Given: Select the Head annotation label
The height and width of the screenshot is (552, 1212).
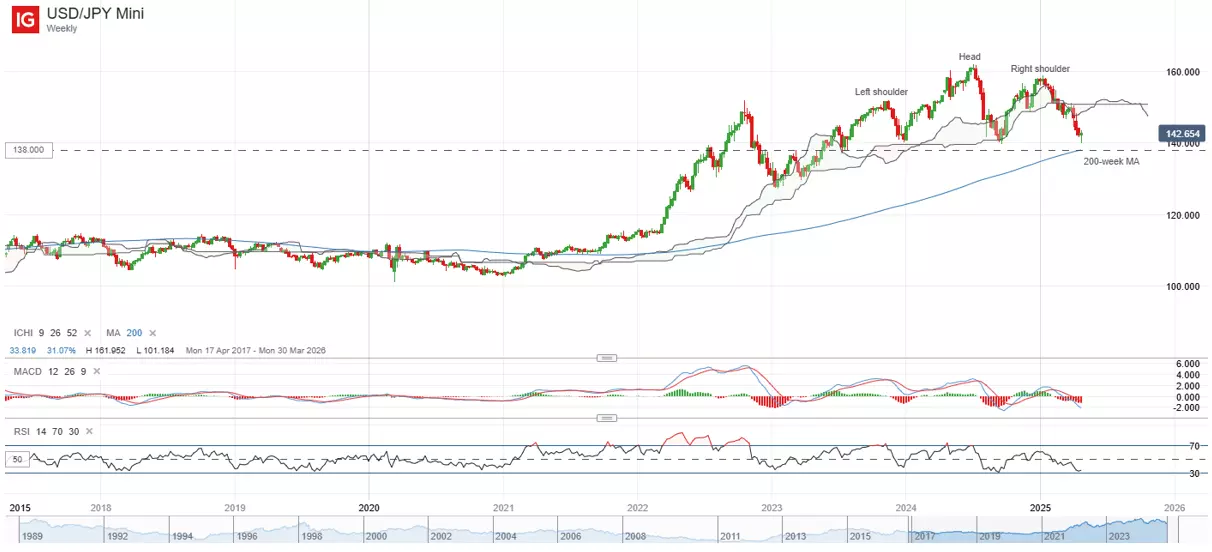Looking at the screenshot, I should click(969, 57).
